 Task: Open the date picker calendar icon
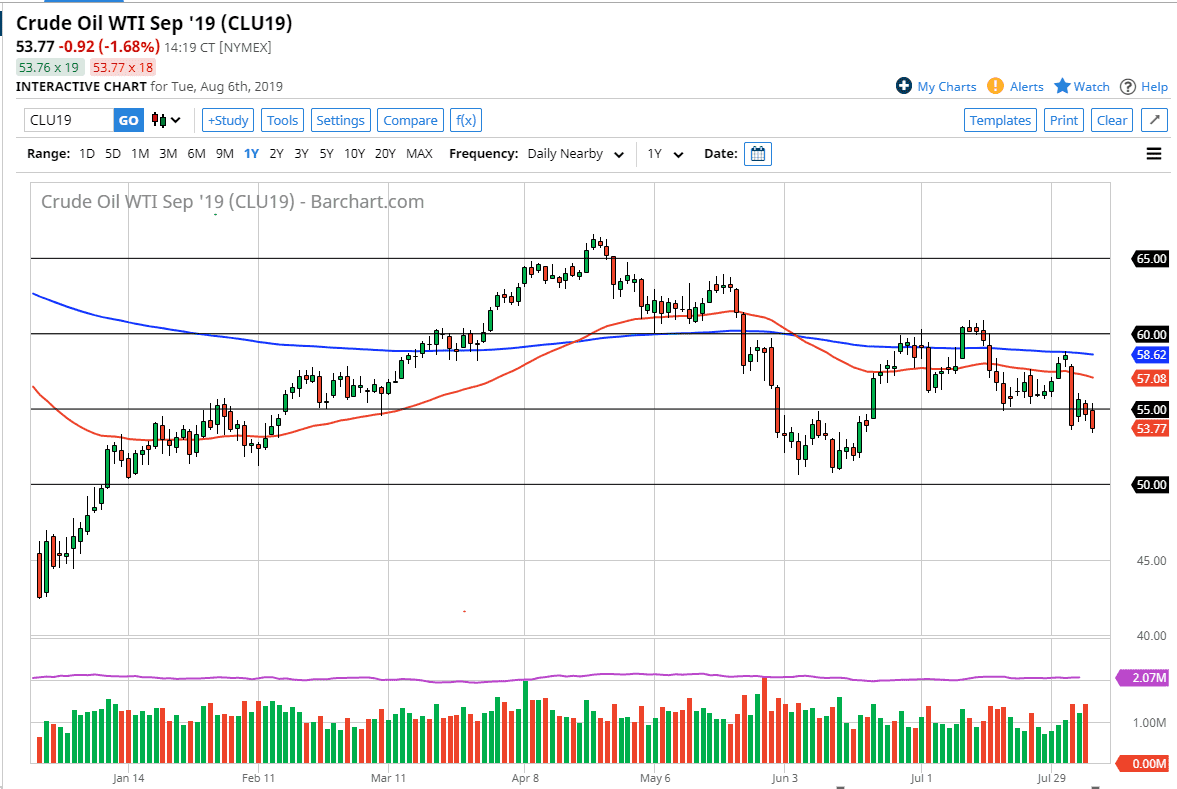[757, 153]
